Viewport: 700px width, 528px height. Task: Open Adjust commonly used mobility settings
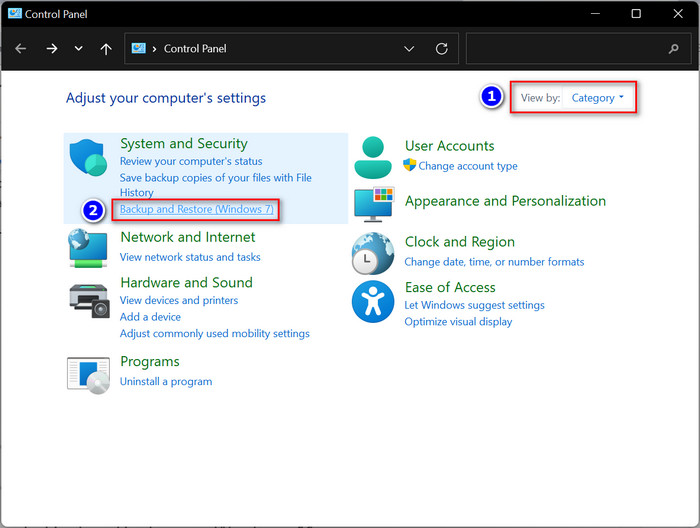click(x=215, y=333)
